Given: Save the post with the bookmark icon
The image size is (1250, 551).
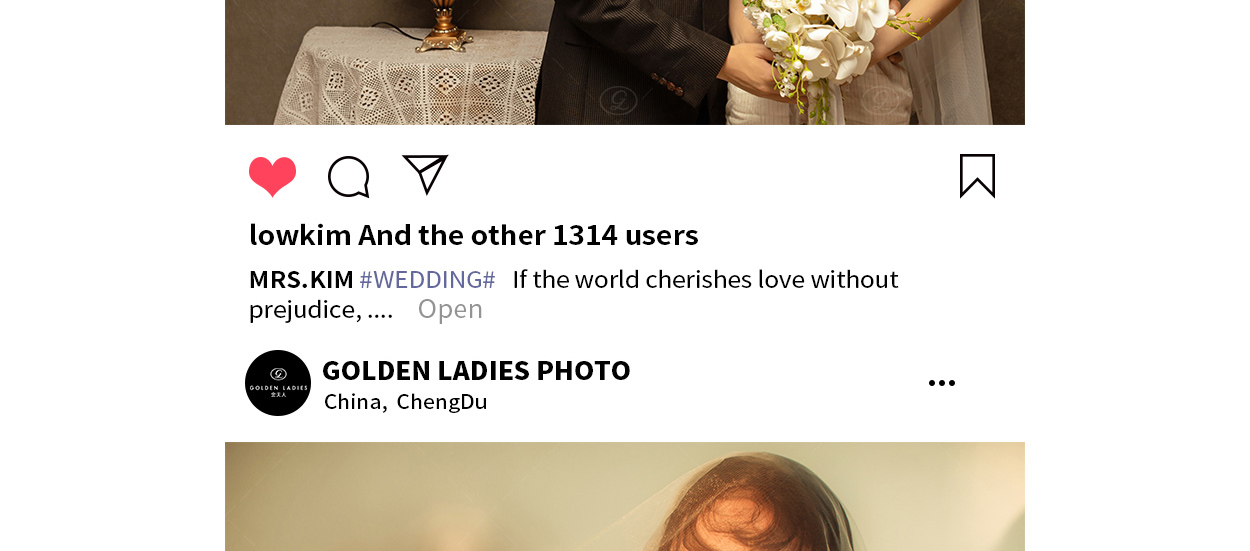Looking at the screenshot, I should [977, 176].
